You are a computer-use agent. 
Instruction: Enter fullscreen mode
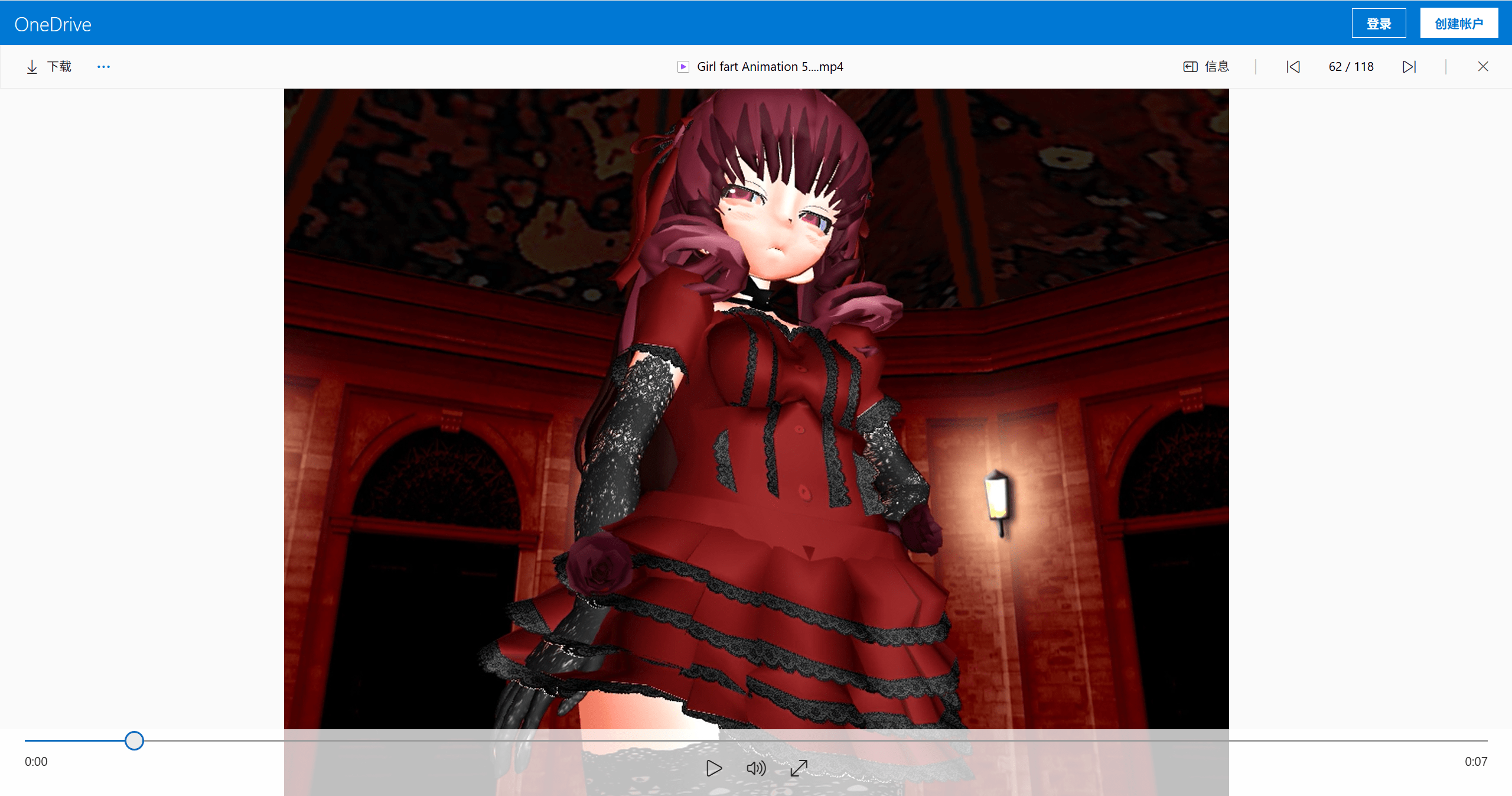pos(799,768)
